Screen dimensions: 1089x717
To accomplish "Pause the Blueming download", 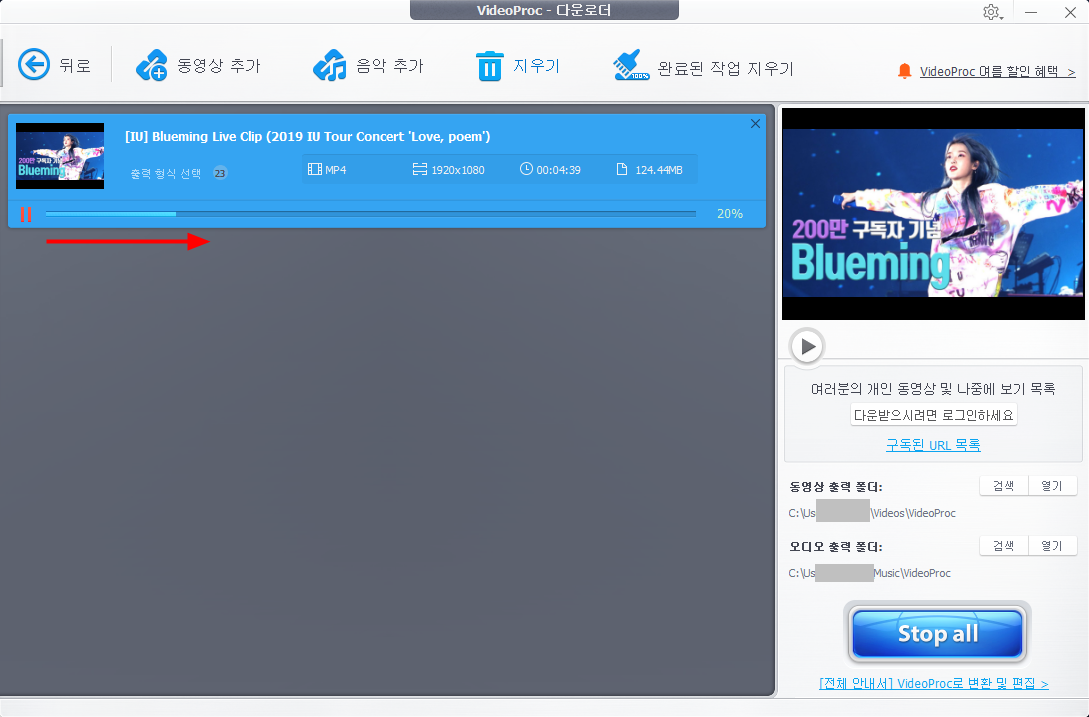I will click(x=26, y=215).
